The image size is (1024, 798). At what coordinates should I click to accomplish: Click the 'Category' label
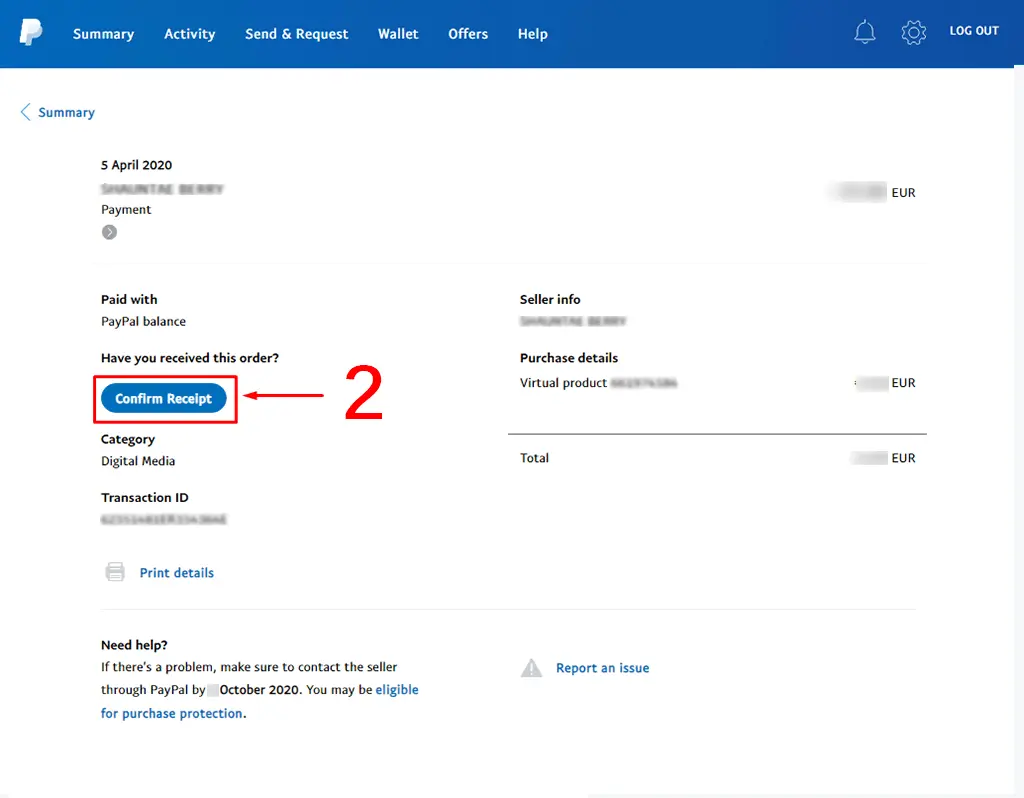127,439
